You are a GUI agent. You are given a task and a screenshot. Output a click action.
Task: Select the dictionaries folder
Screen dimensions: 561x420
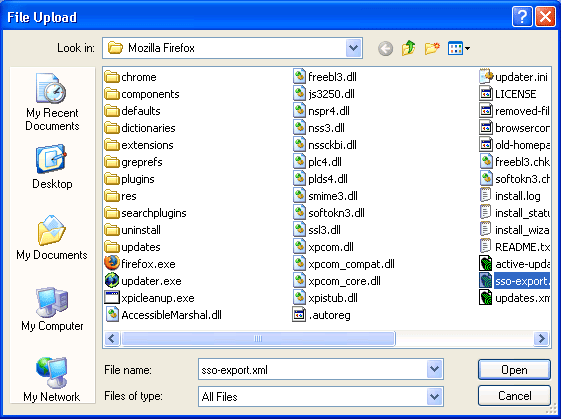pyautogui.click(x=140, y=128)
